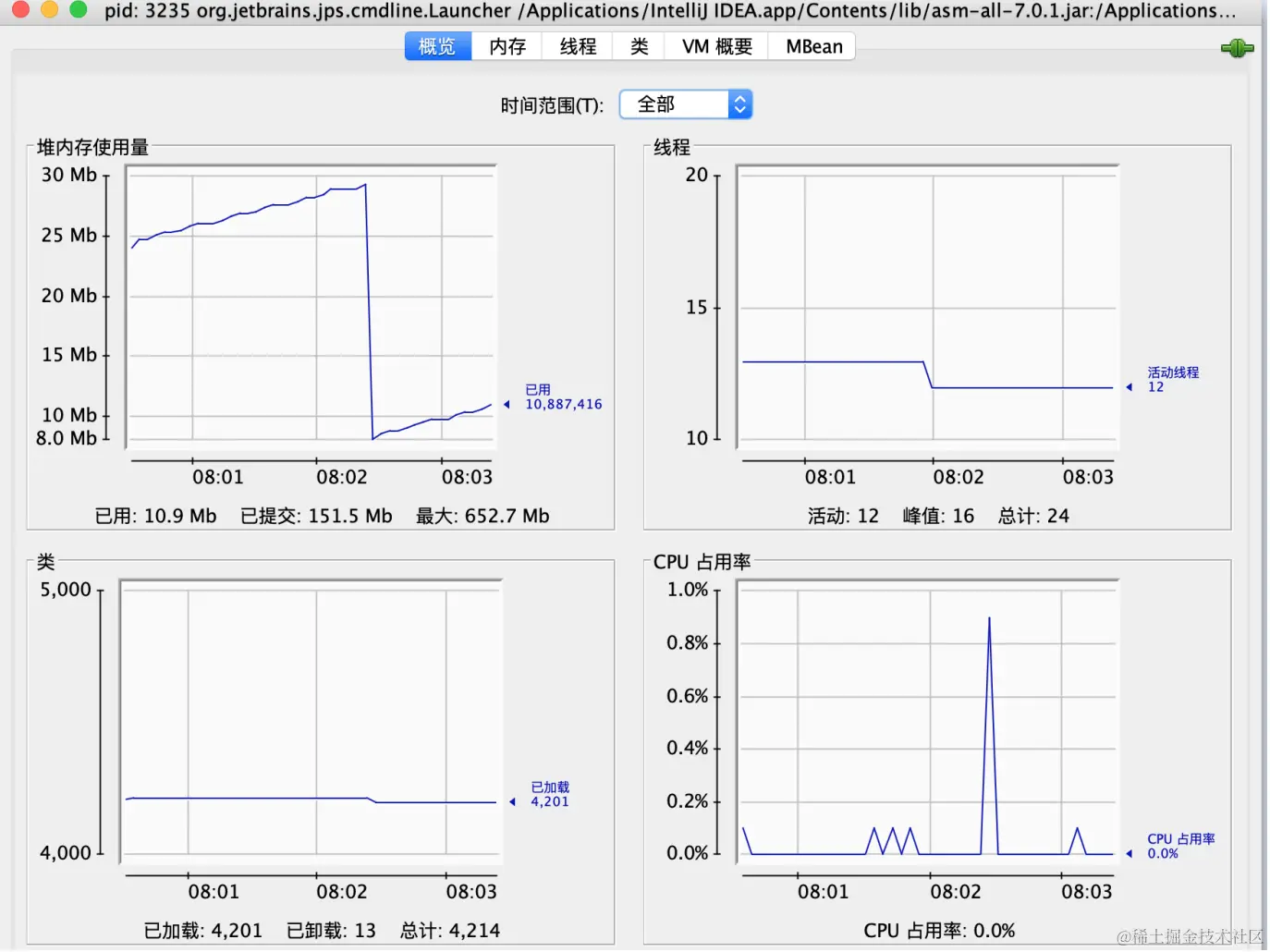Image resolution: width=1270 pixels, height=952 pixels.
Task: Click the 已用 10,887,416 legend label
Action: (x=563, y=397)
